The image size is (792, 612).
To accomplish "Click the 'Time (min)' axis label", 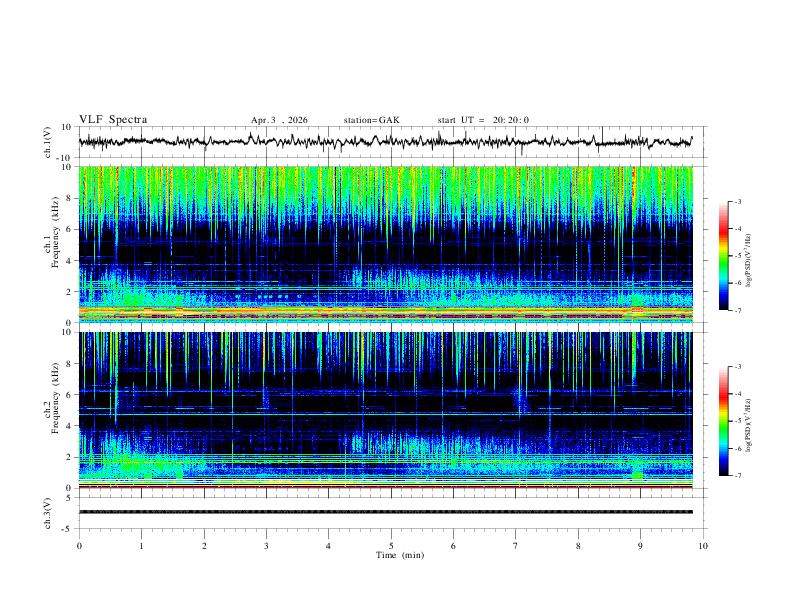I will click(400, 555).
